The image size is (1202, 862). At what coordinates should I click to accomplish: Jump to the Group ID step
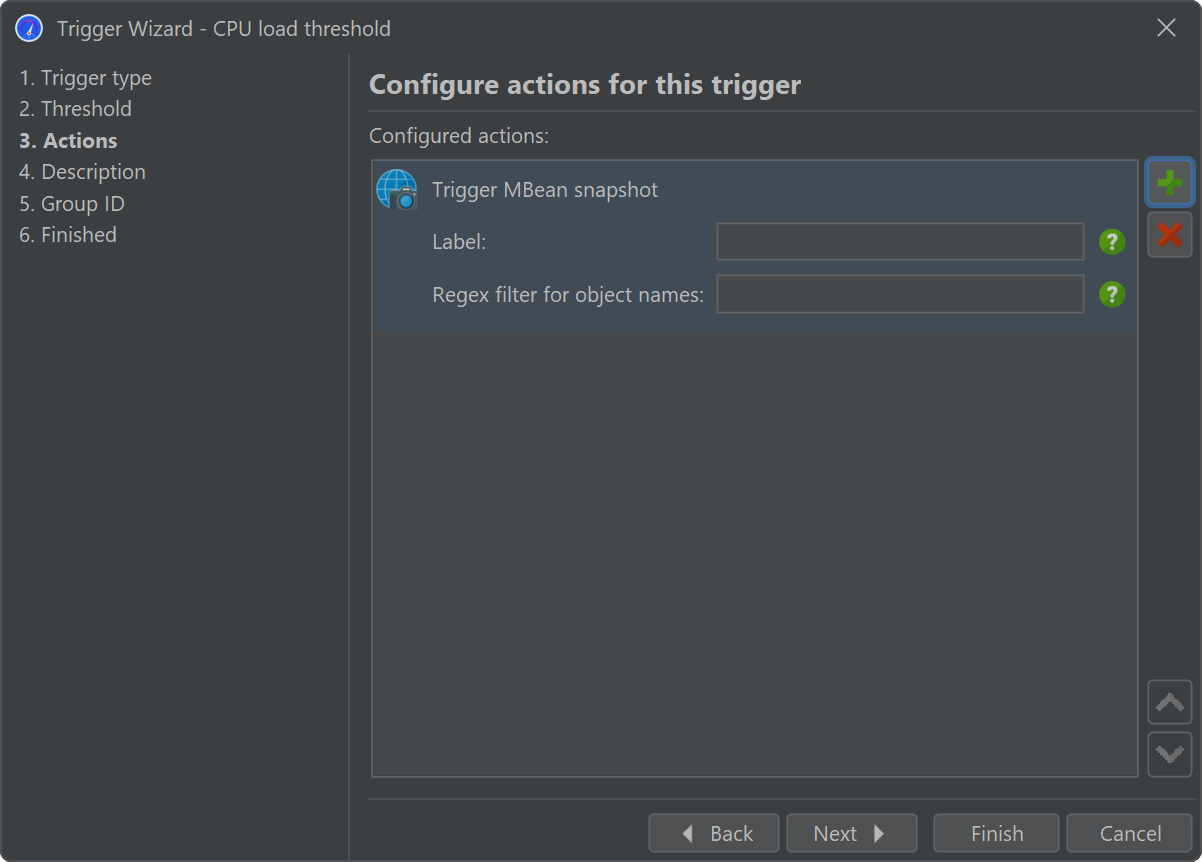(x=72, y=204)
